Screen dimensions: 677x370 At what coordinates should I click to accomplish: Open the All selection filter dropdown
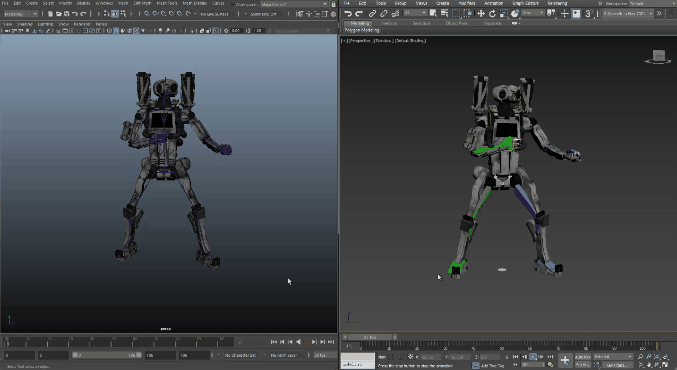point(414,13)
